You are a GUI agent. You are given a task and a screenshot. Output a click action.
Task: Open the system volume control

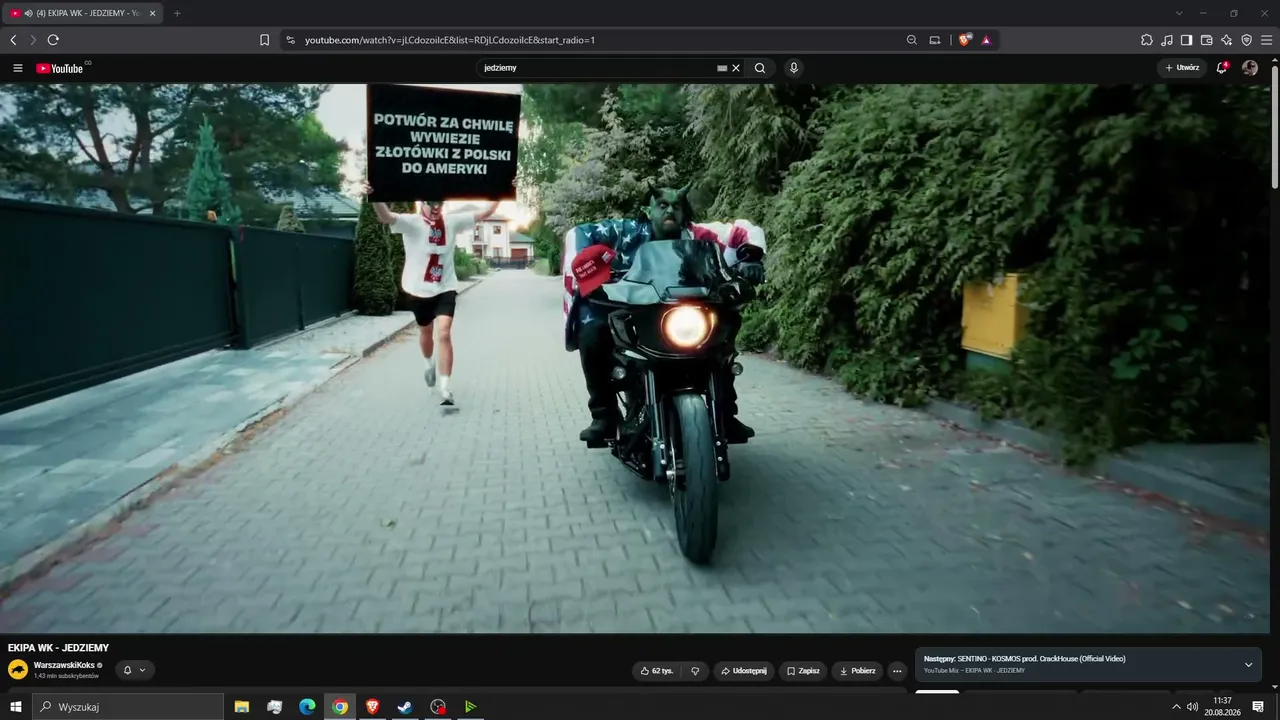1192,707
